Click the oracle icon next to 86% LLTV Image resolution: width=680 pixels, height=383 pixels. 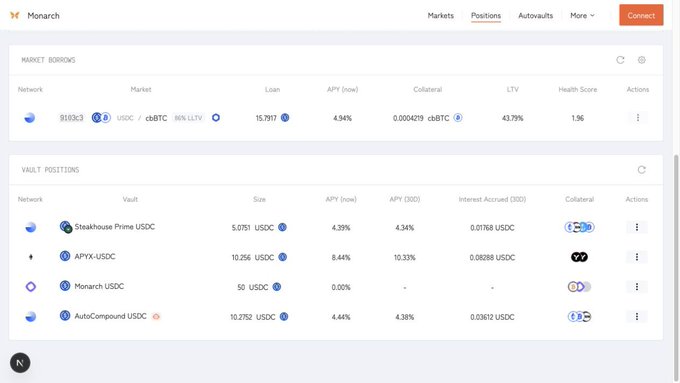(x=216, y=118)
